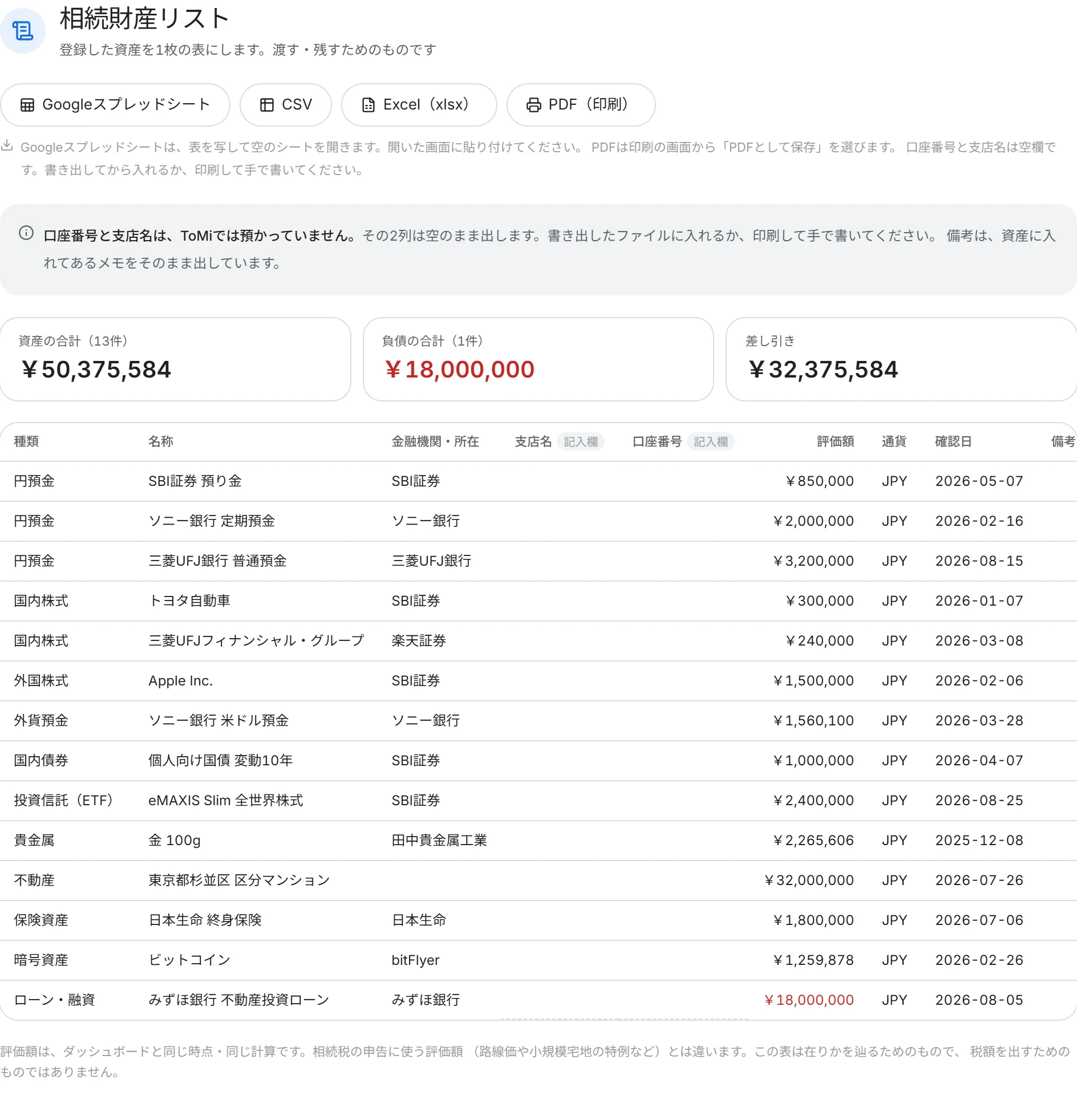Click the 2025-12-08 date cell
Screen dimensions: 1077x1120
coord(979,841)
